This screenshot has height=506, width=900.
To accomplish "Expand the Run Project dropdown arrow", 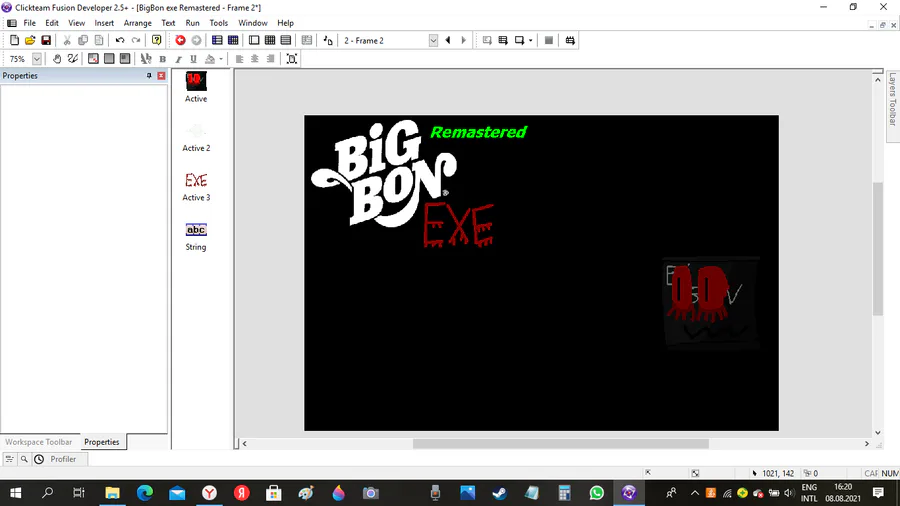I will point(530,40).
